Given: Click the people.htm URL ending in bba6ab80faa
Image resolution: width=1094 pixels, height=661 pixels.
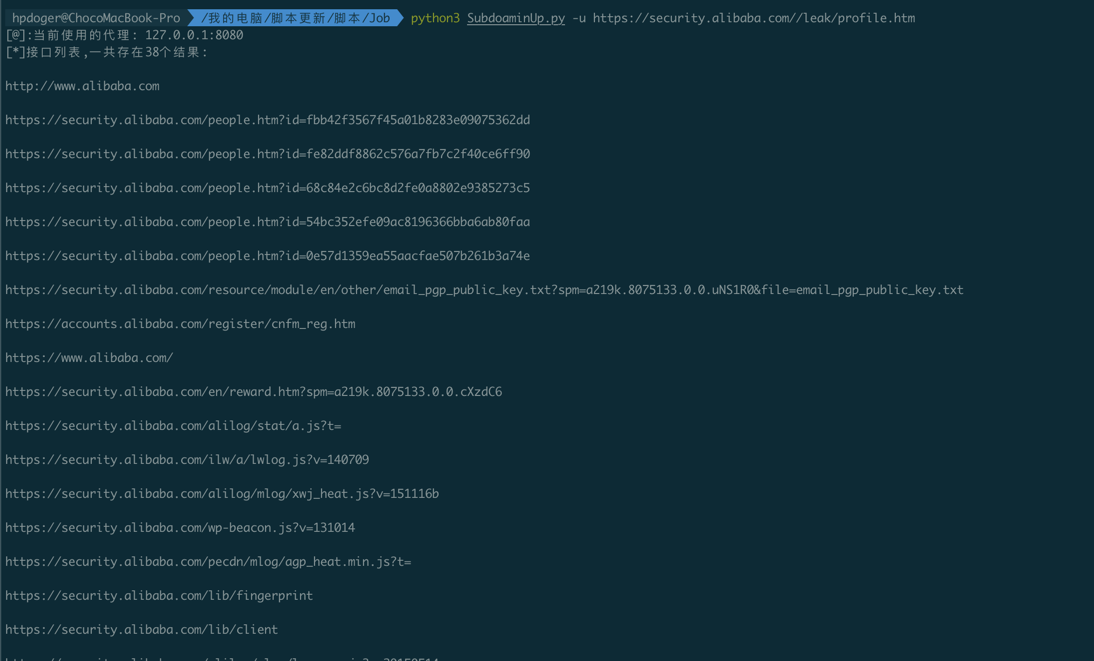Looking at the screenshot, I should tap(267, 221).
